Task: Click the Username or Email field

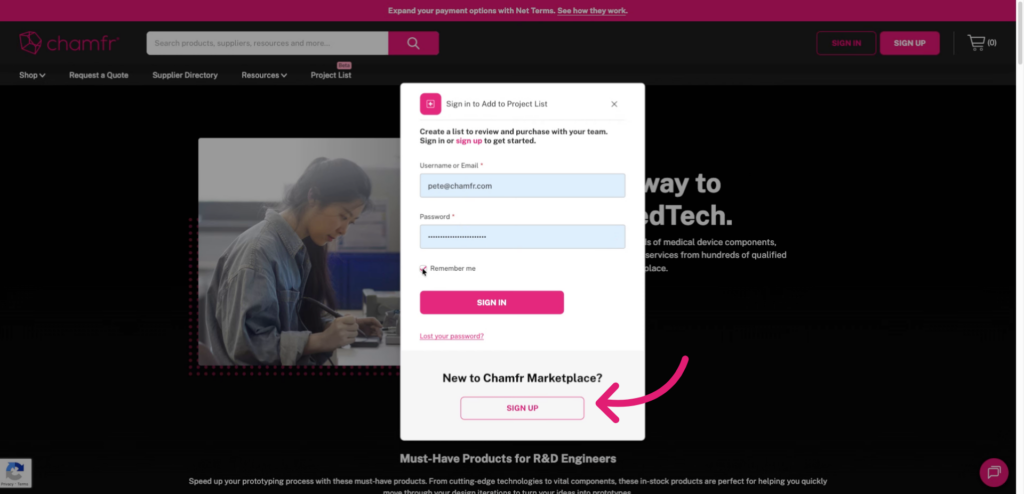Action: click(x=522, y=185)
